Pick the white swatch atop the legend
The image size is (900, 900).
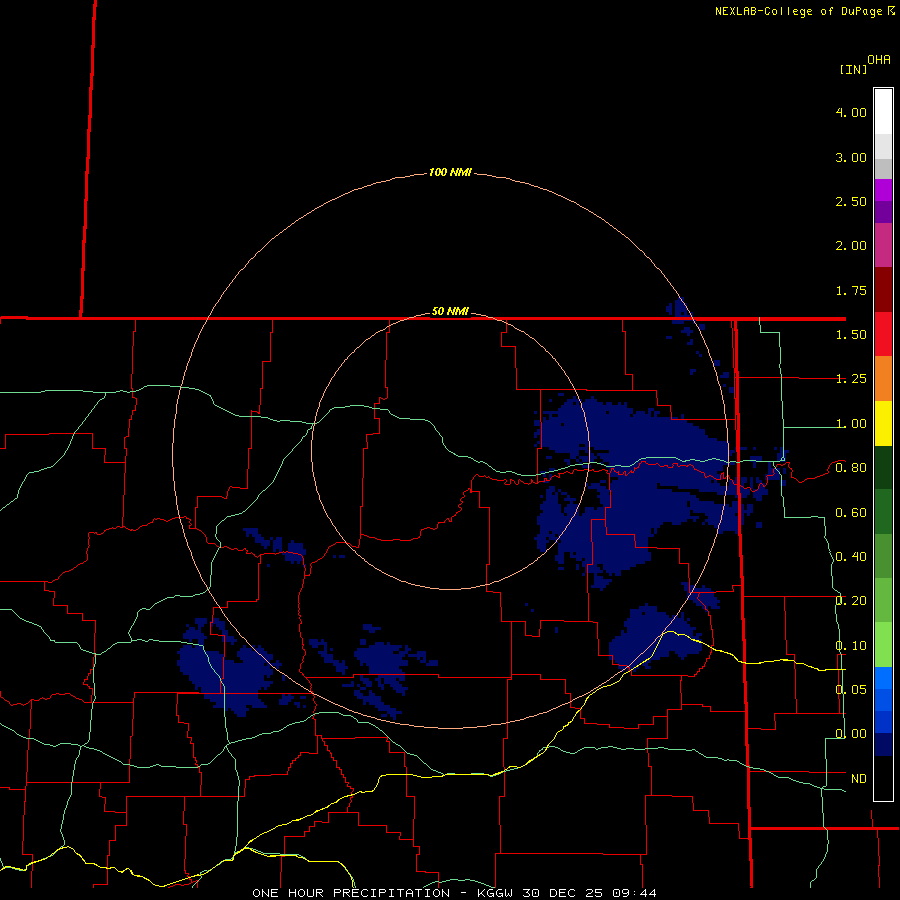tap(883, 111)
